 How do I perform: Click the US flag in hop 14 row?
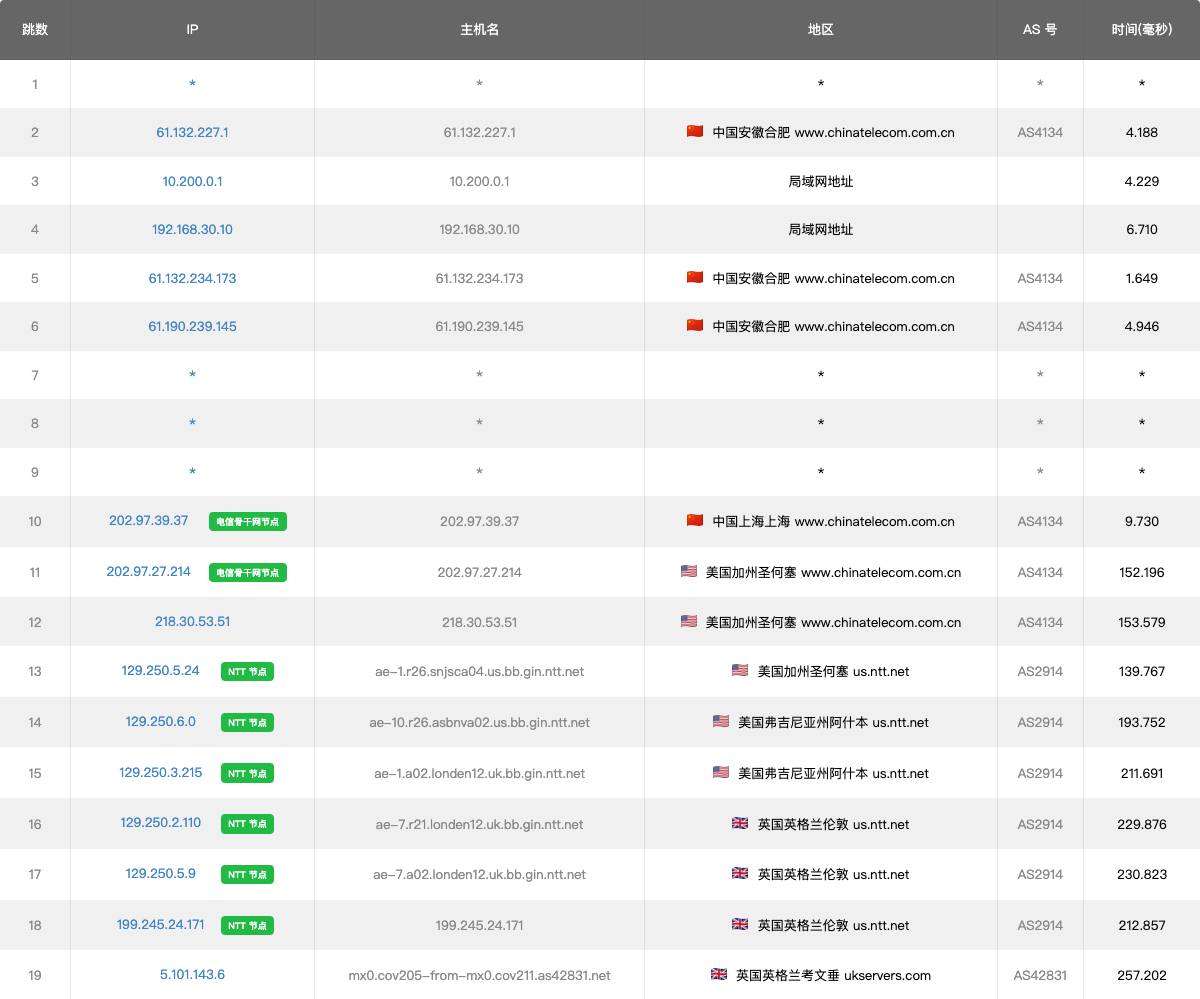click(721, 721)
